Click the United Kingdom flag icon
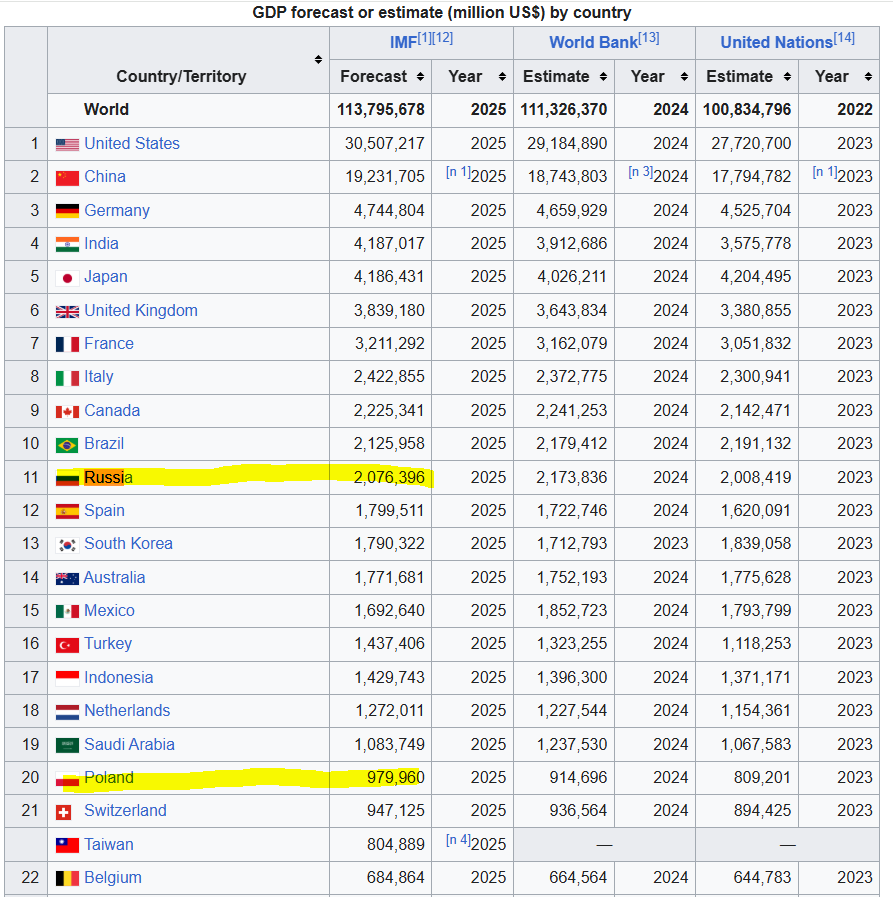 click(67, 311)
